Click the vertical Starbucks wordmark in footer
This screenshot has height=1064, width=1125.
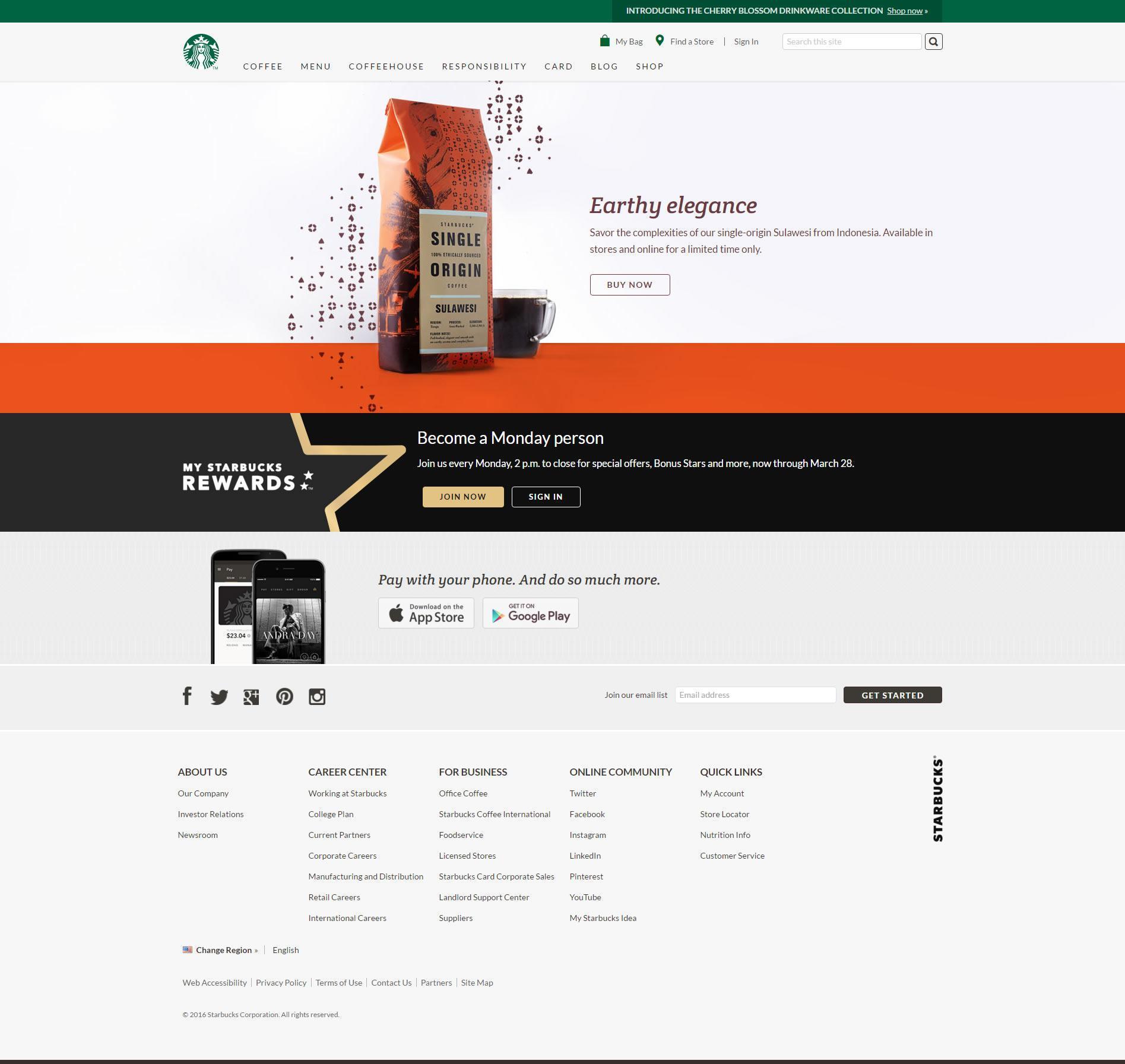937,798
